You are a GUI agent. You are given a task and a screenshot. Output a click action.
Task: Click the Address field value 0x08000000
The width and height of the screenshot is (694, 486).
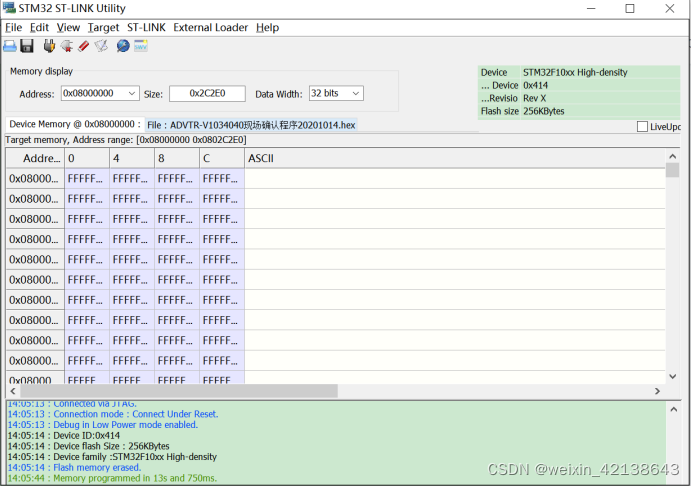coord(89,93)
